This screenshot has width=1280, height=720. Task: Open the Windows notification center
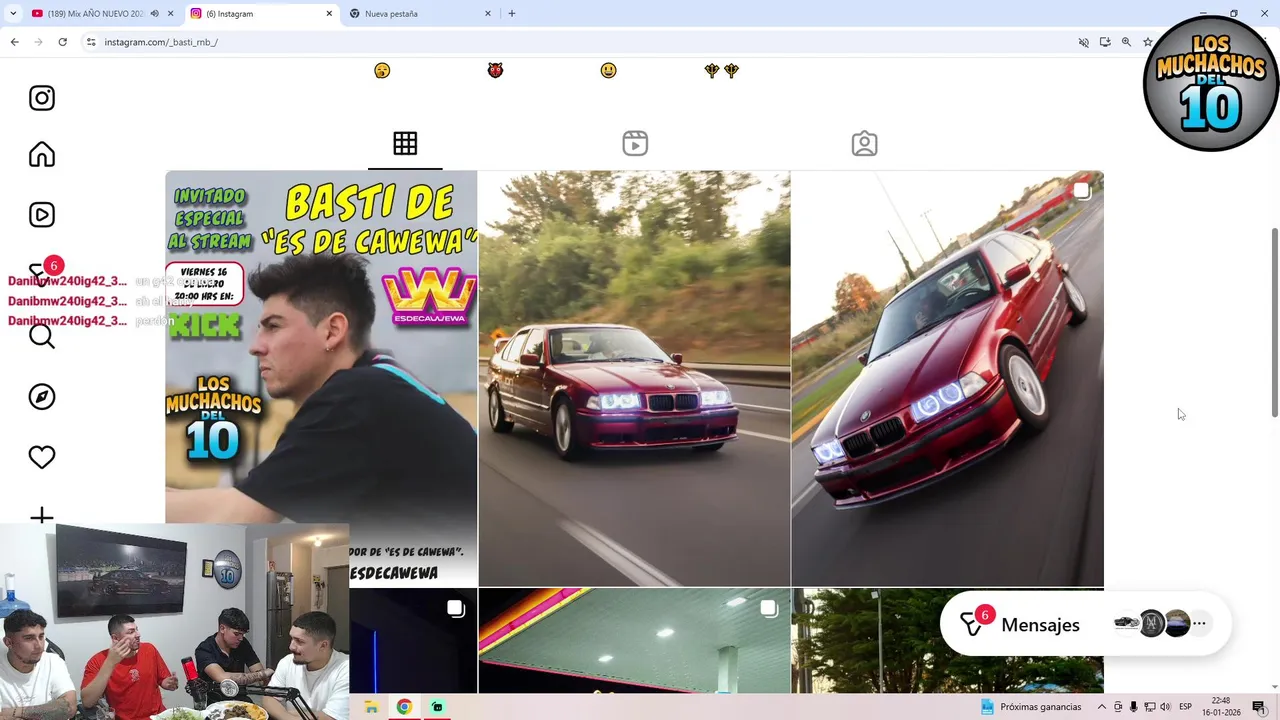coord(1259,707)
